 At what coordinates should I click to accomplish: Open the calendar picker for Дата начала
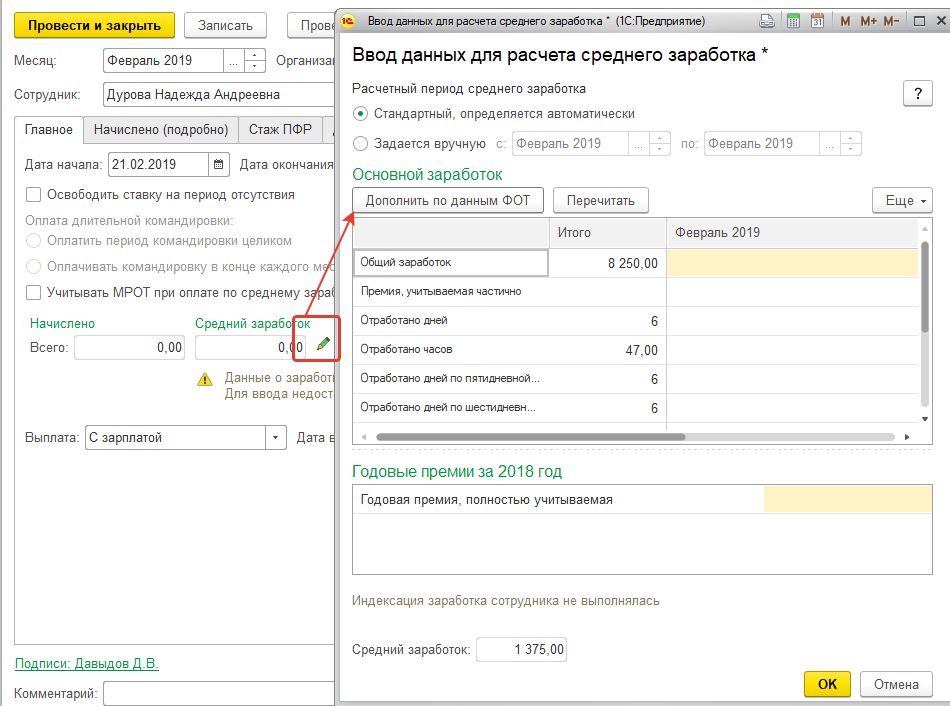219,164
